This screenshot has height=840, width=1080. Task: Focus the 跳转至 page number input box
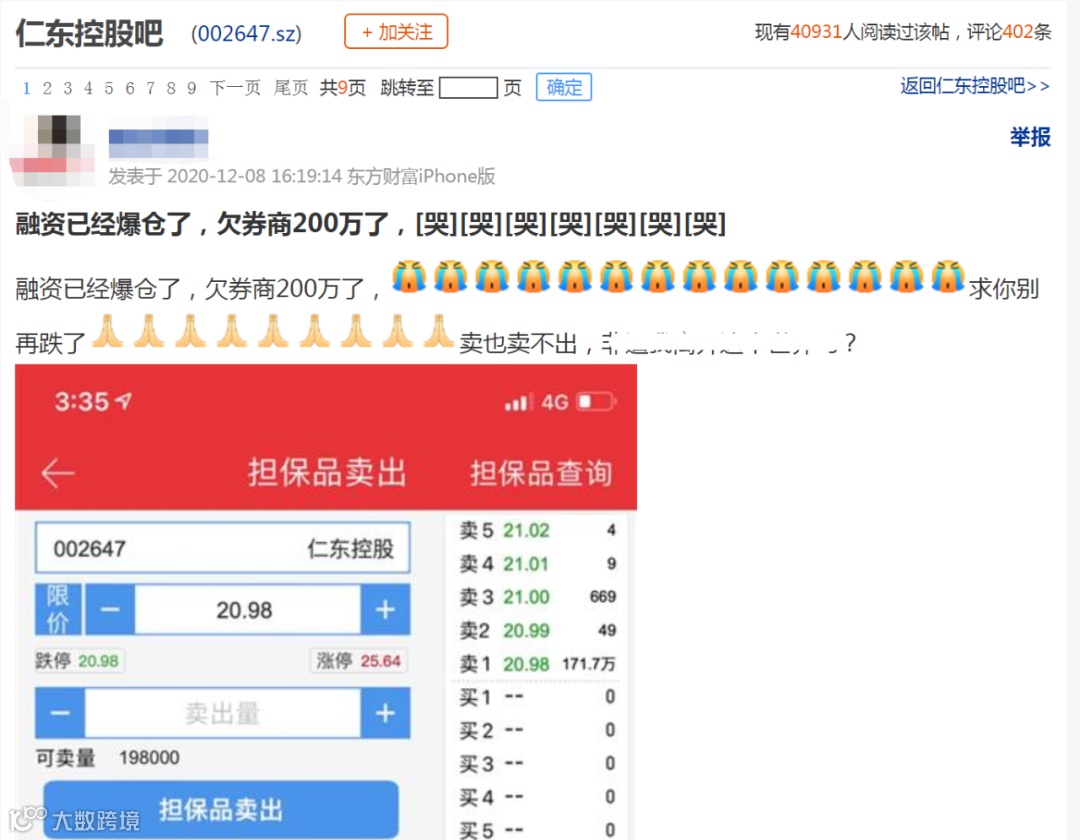click(468, 88)
